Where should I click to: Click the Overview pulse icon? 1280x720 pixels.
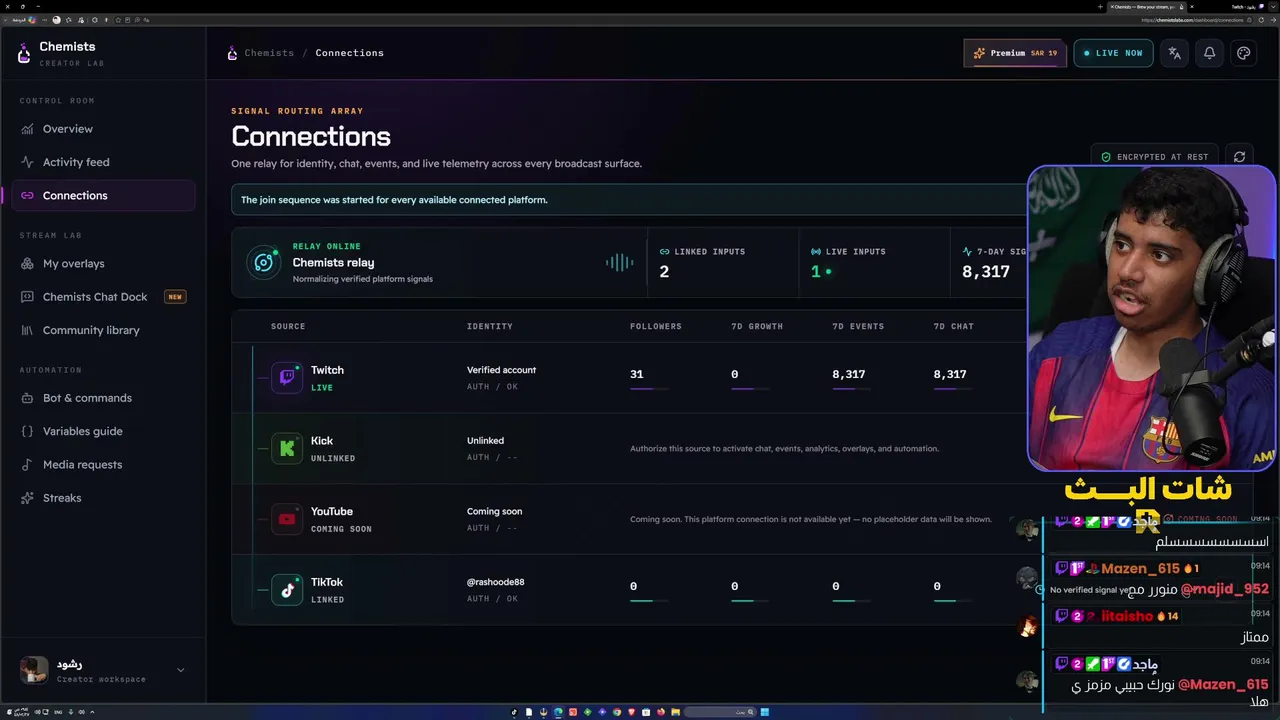click(27, 129)
